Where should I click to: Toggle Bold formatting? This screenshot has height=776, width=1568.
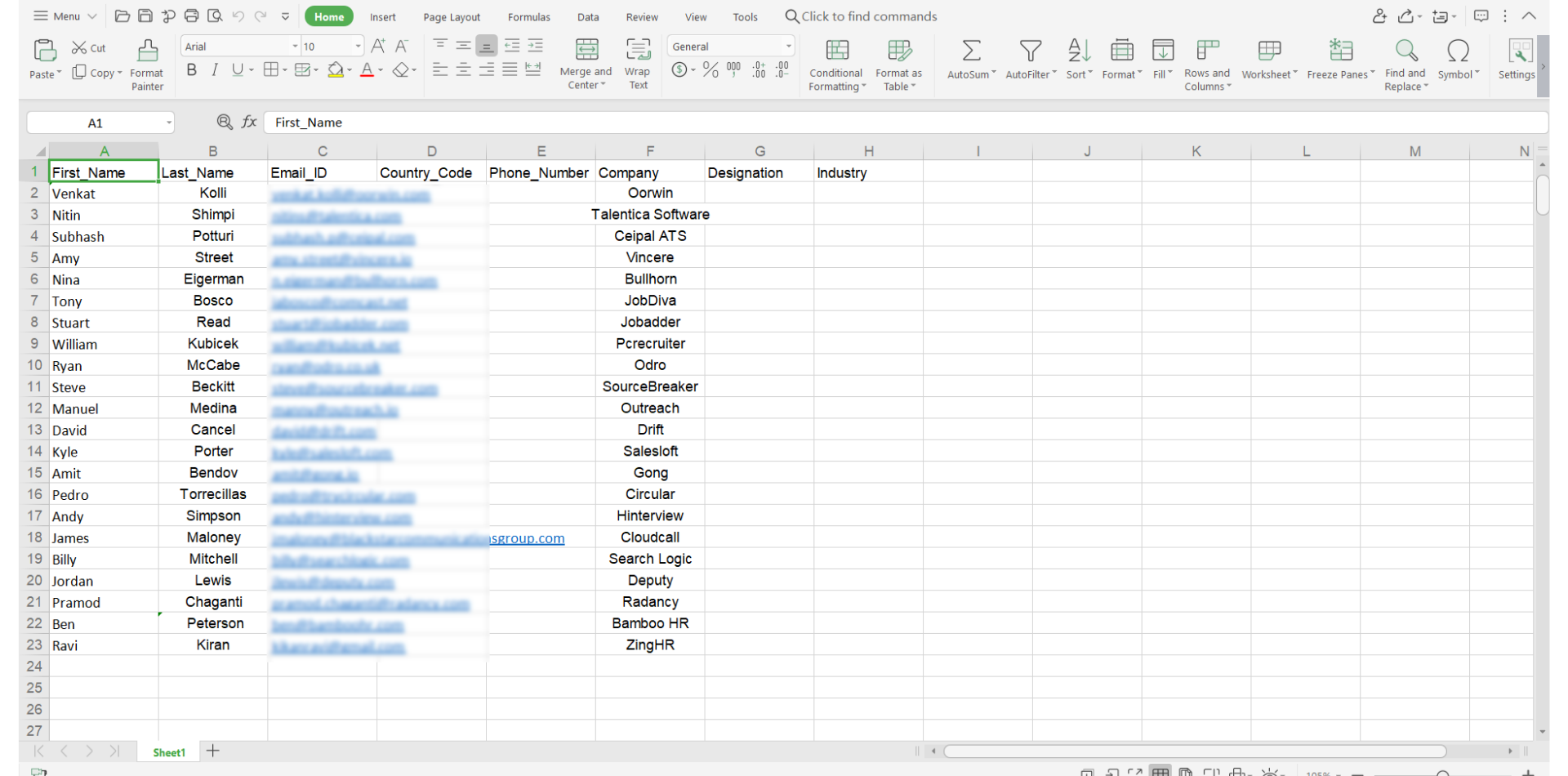click(x=191, y=70)
